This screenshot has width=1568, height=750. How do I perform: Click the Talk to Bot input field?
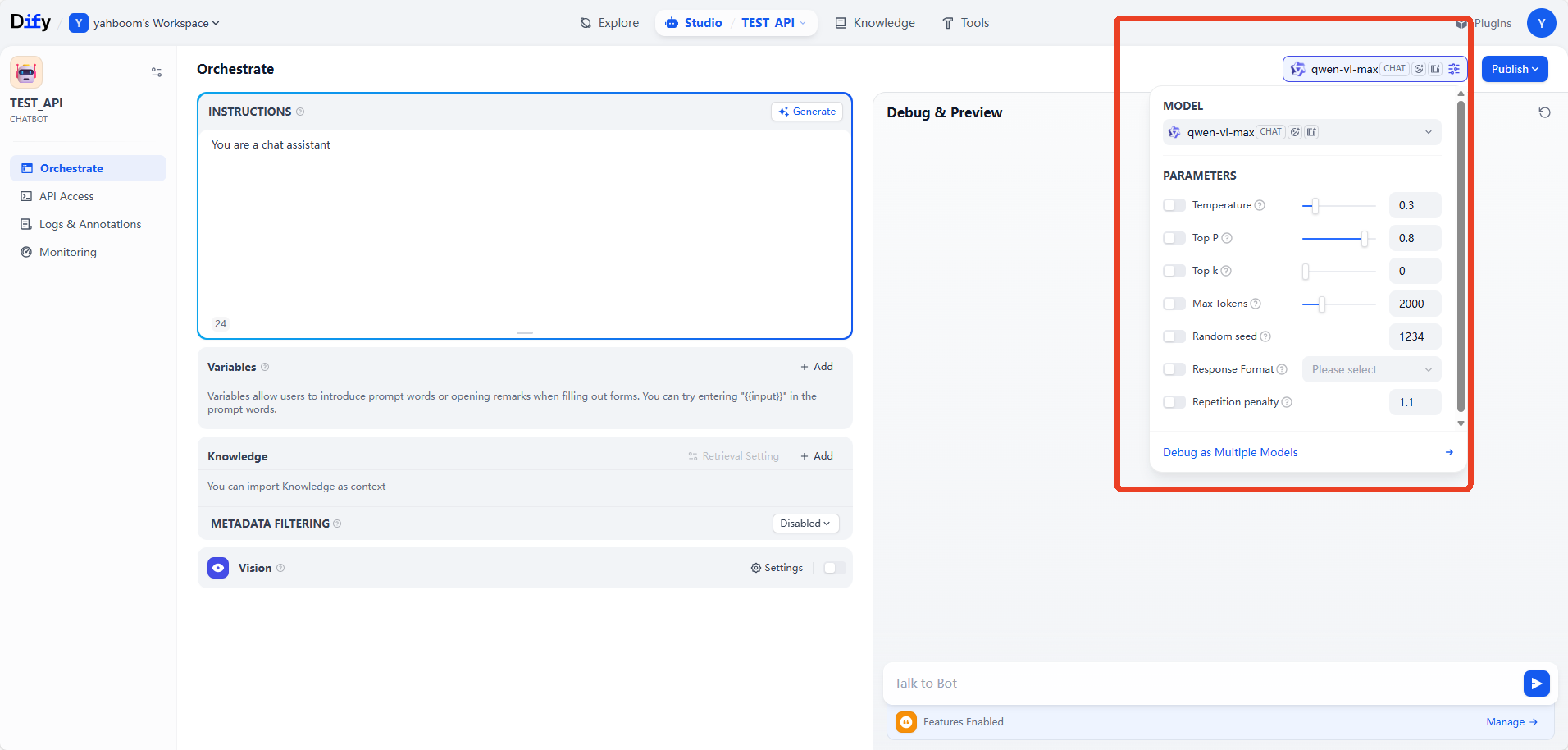(x=1203, y=684)
